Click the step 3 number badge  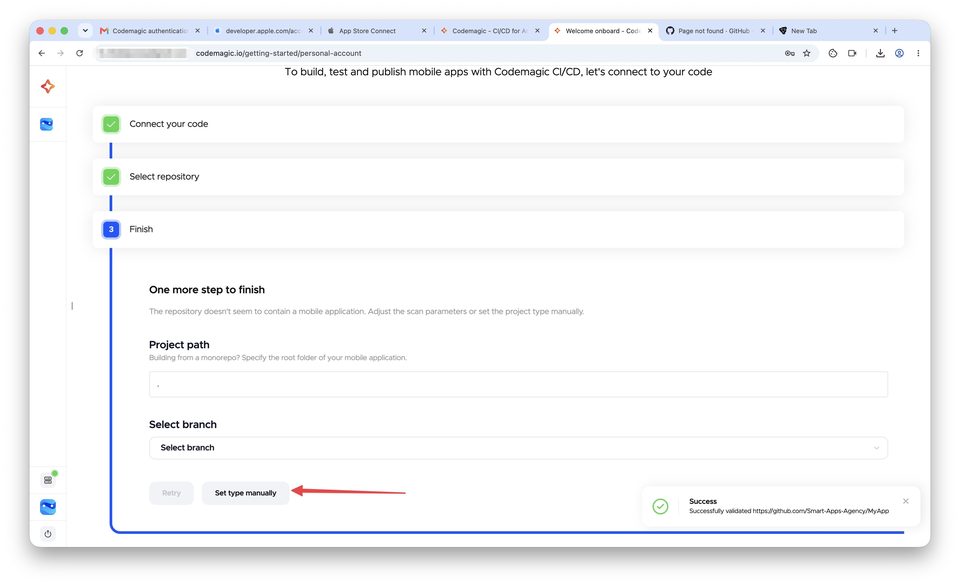pyautogui.click(x=111, y=229)
